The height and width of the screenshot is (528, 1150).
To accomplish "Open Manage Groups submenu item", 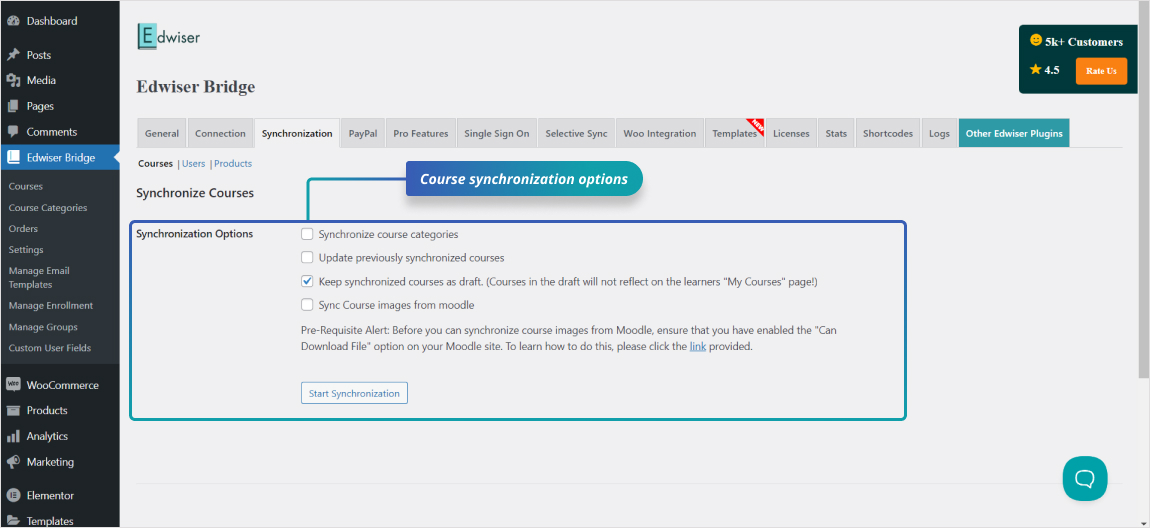I will 43,327.
